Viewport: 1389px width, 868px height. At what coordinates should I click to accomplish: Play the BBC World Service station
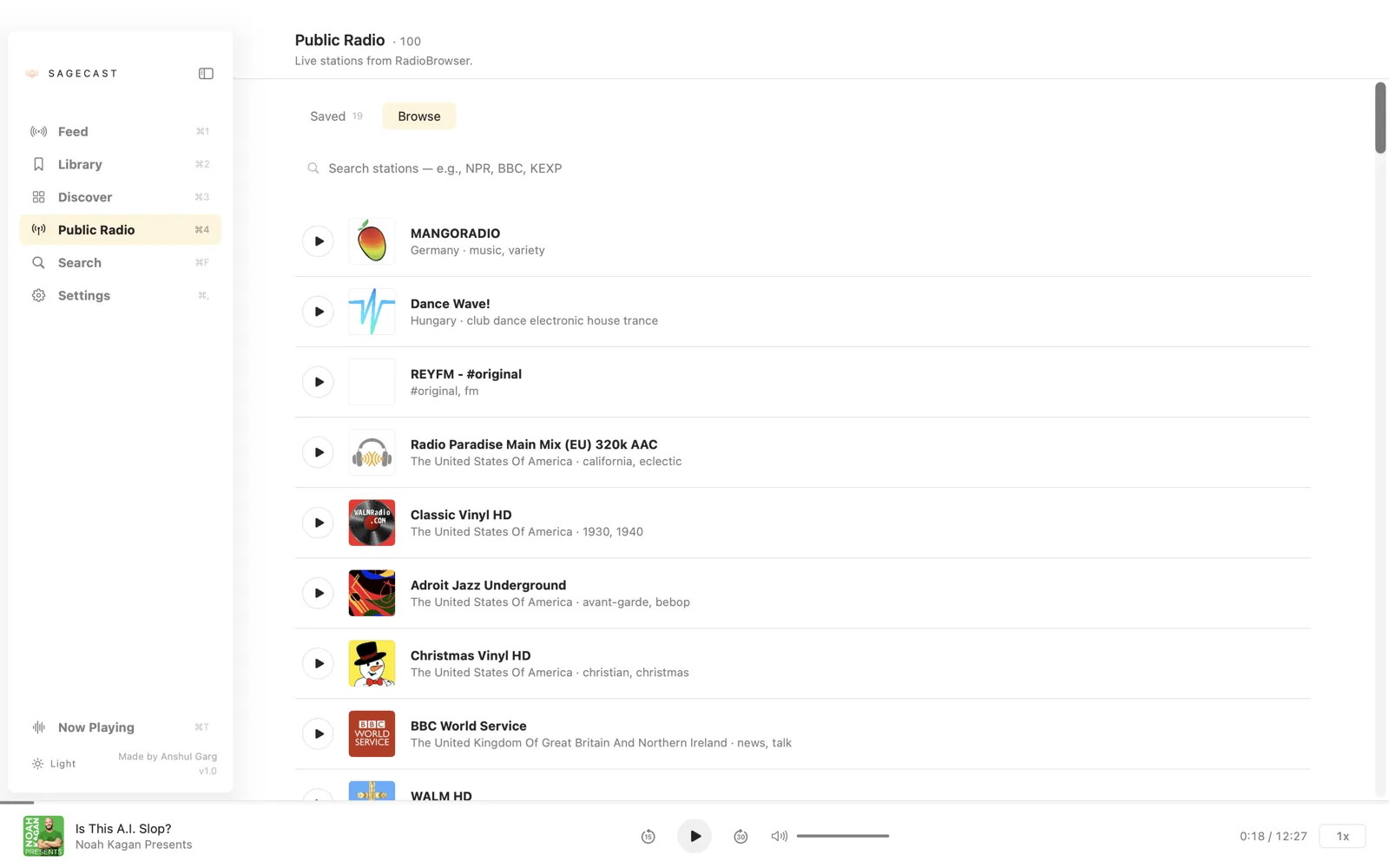pos(318,733)
